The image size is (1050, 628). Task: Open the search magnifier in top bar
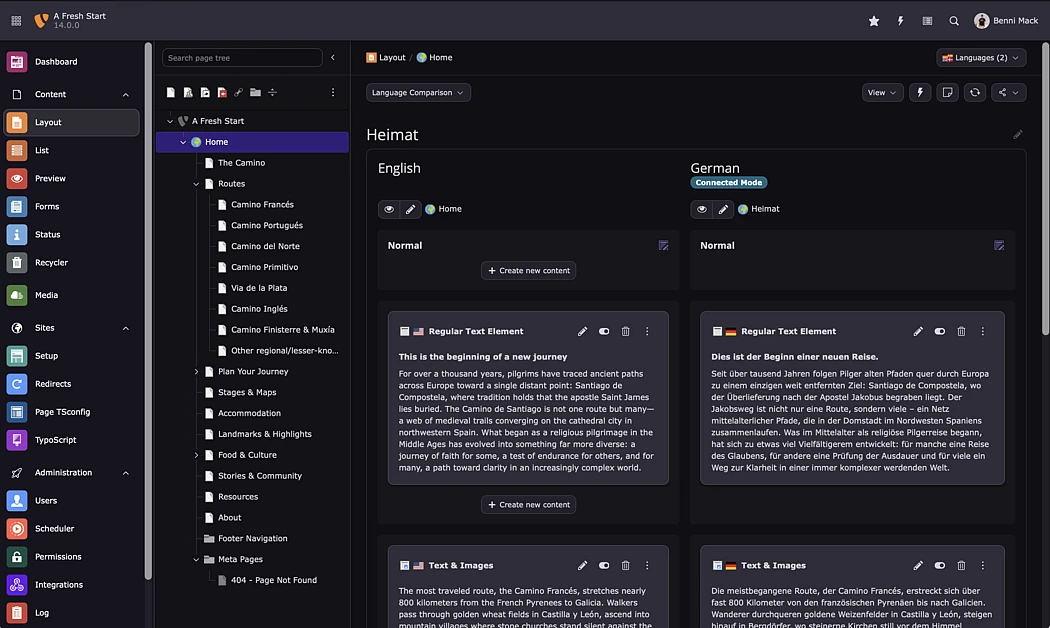click(x=954, y=21)
